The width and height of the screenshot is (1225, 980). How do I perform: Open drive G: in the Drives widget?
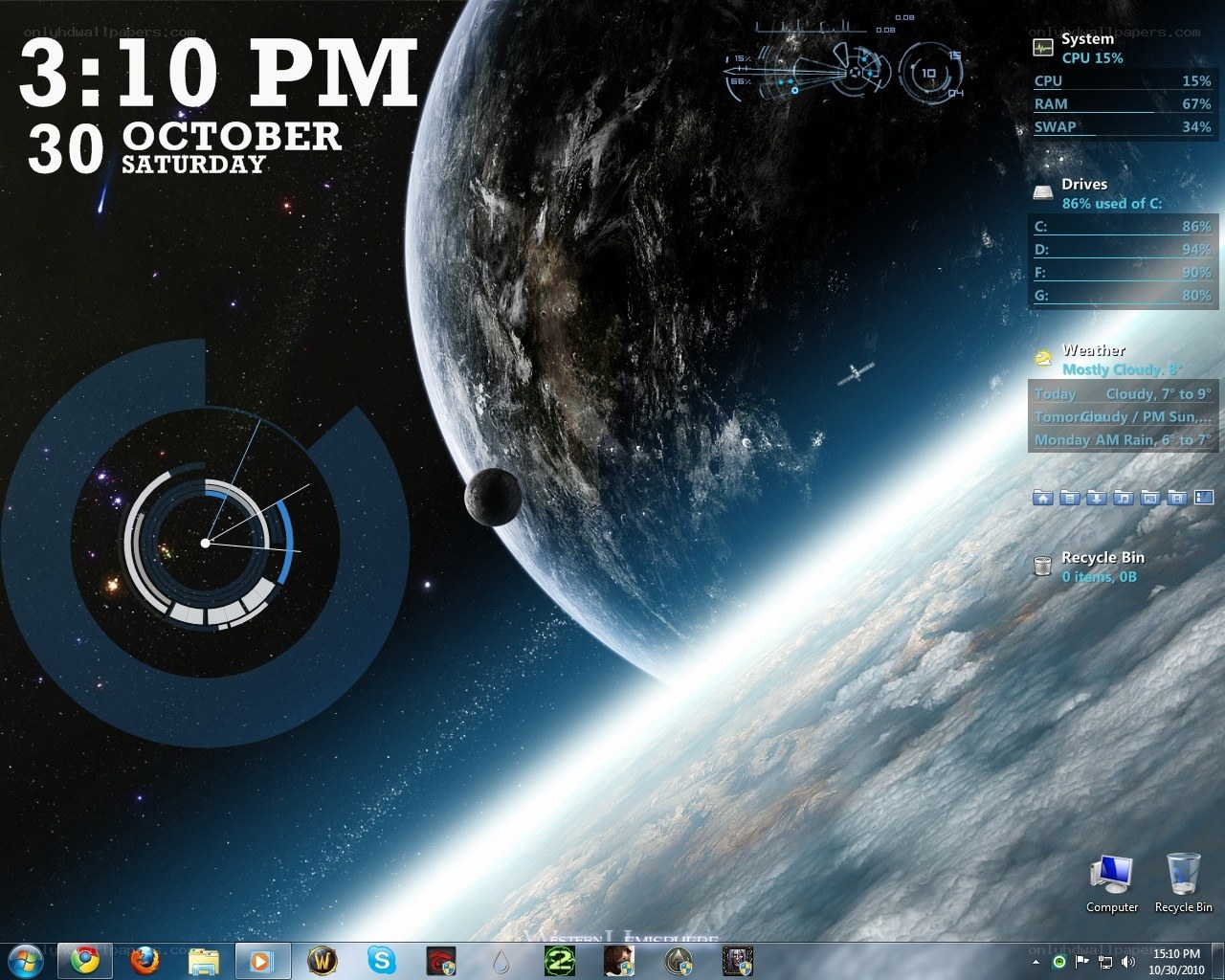pyautogui.click(x=1123, y=296)
